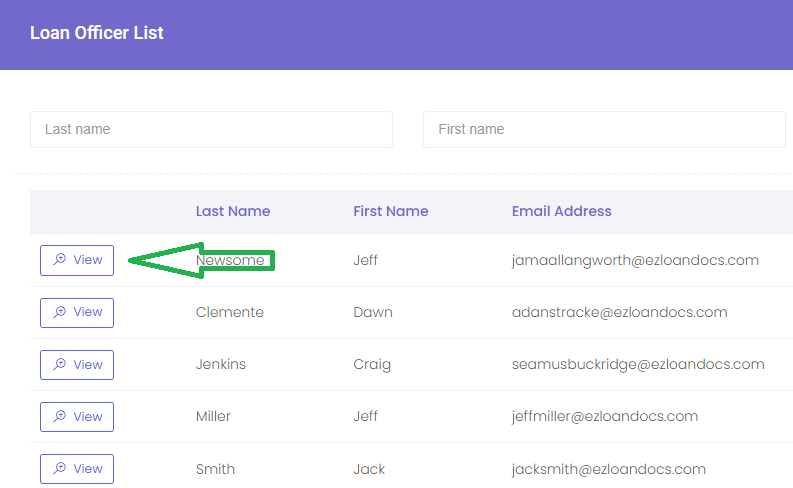Sort by First Name column header

[x=390, y=211]
